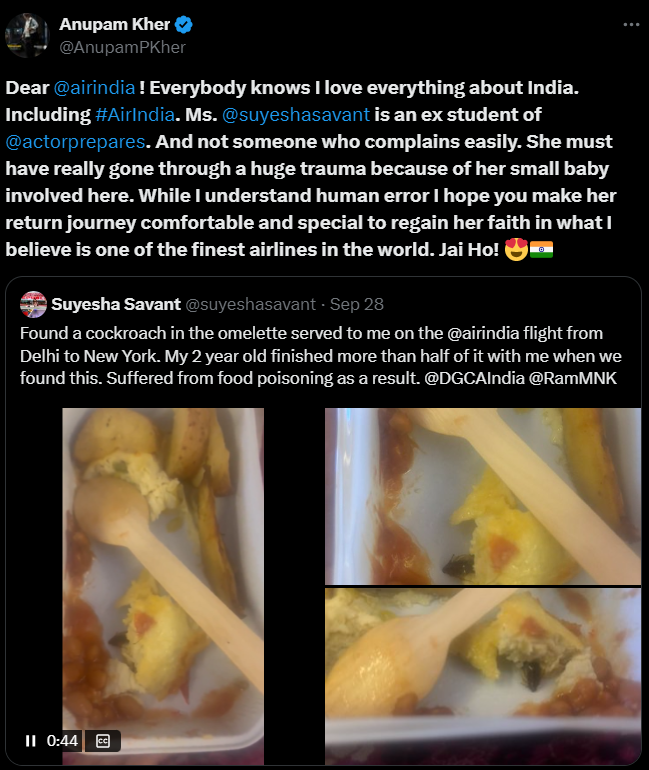Click the Anupam Kher display name
This screenshot has height=770, width=649.
pyautogui.click(x=114, y=24)
